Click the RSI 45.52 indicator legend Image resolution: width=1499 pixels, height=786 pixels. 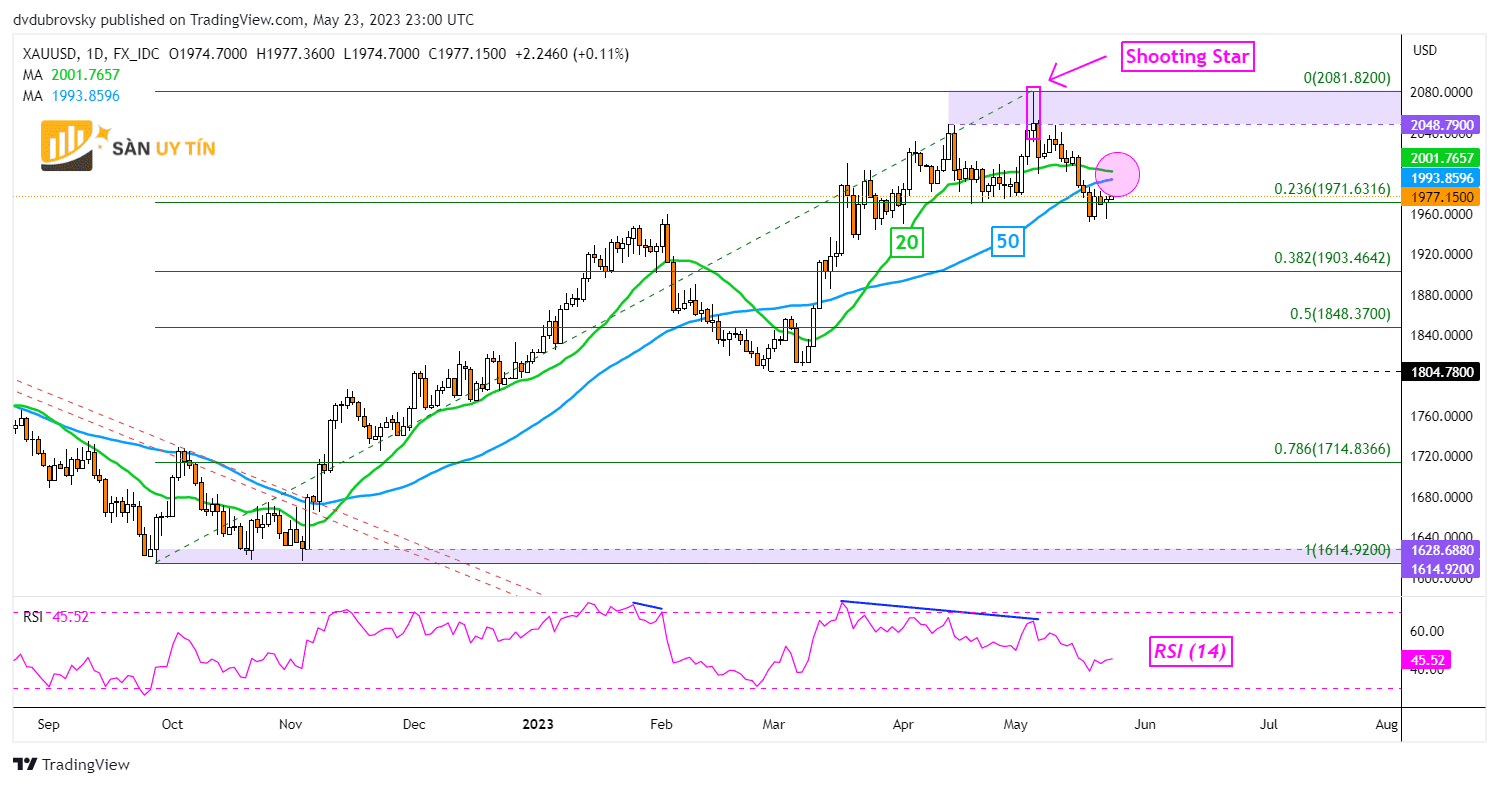[56, 617]
